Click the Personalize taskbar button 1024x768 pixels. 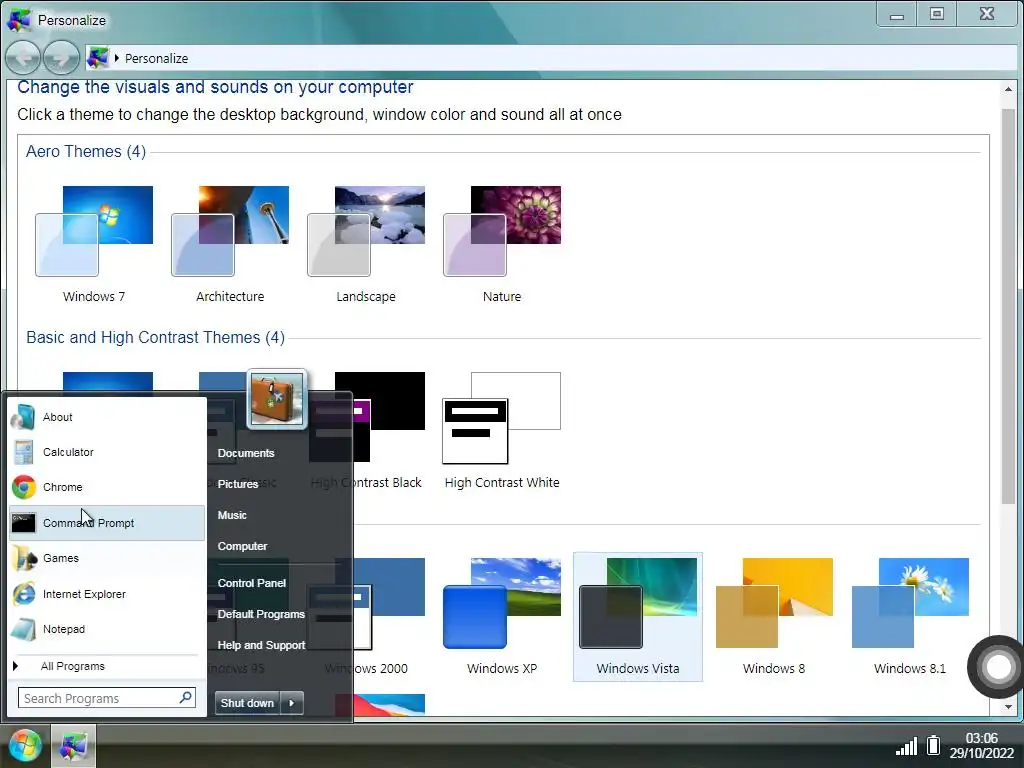click(73, 746)
